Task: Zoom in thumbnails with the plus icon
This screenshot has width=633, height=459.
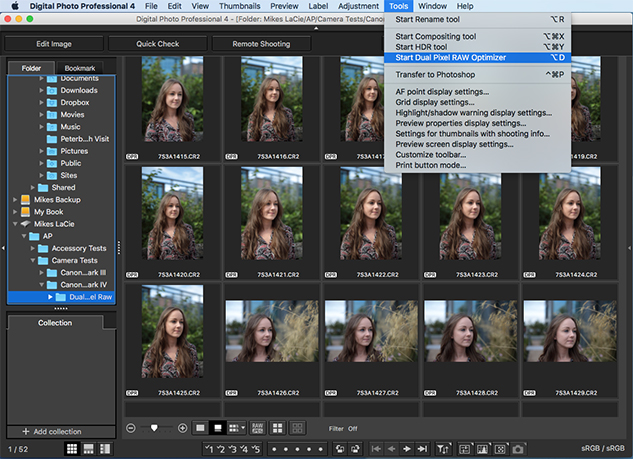Action: (x=182, y=428)
